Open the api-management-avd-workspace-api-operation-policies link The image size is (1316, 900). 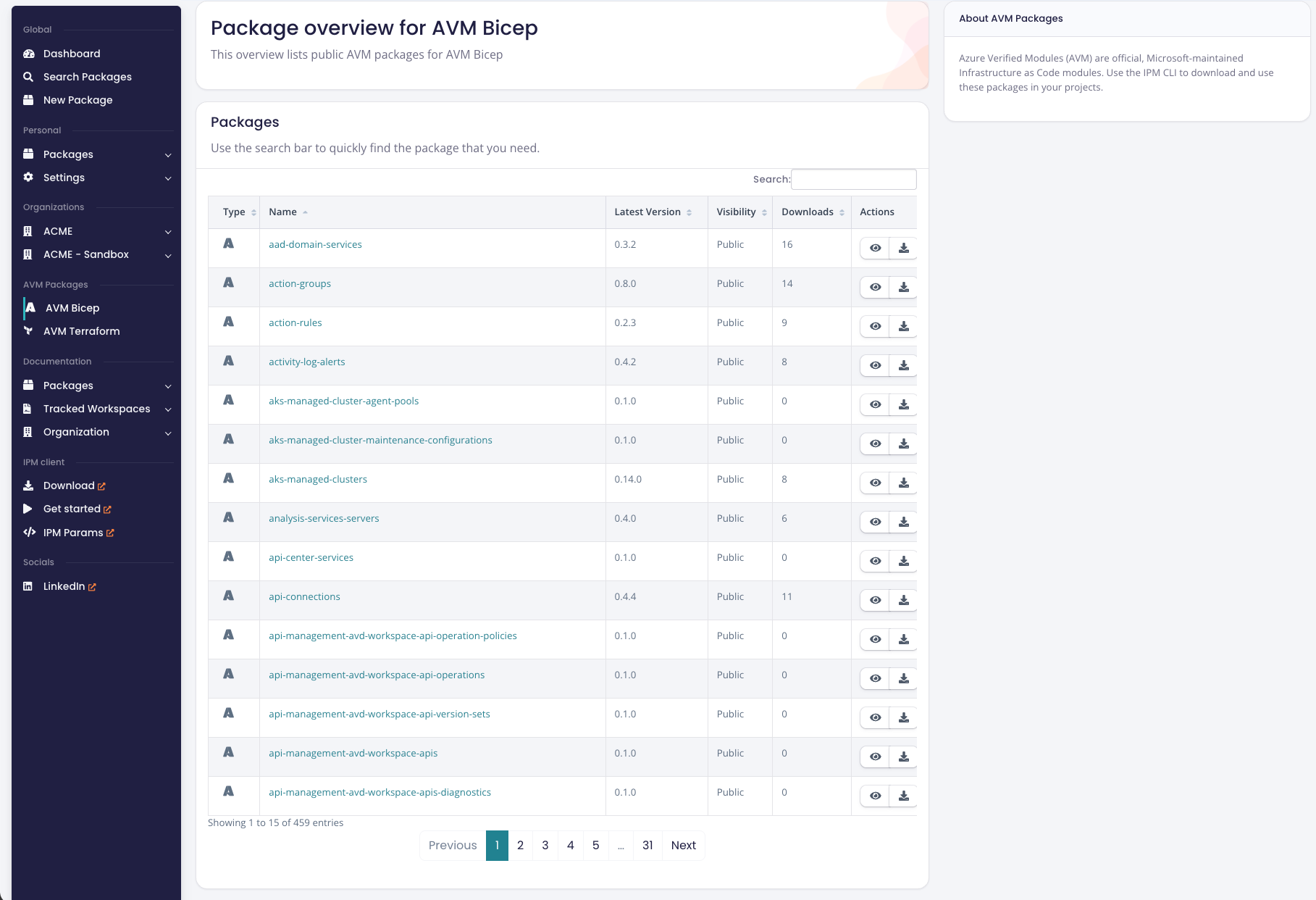(x=393, y=636)
